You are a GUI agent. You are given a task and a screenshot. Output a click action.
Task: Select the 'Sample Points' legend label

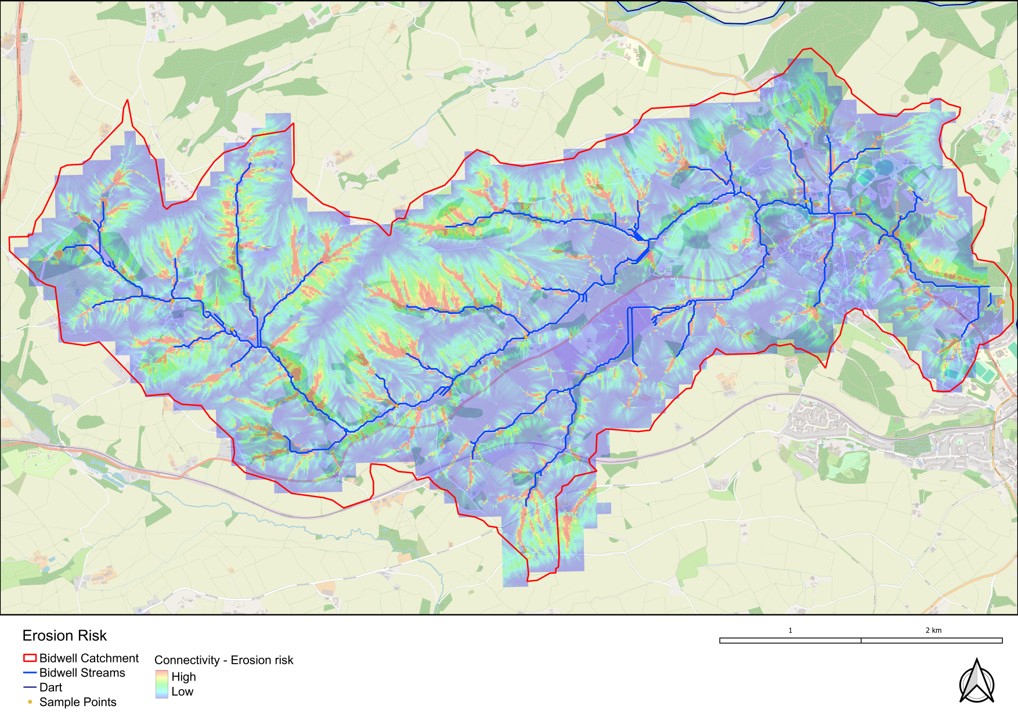point(78,703)
